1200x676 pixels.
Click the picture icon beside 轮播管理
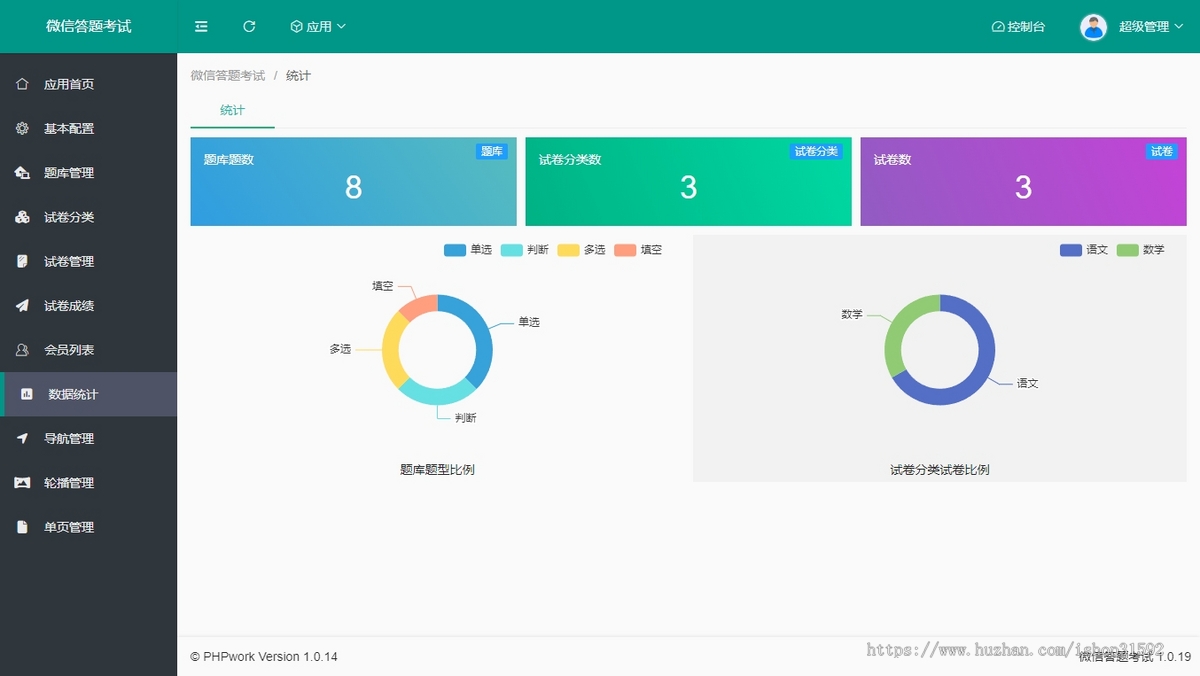22,483
